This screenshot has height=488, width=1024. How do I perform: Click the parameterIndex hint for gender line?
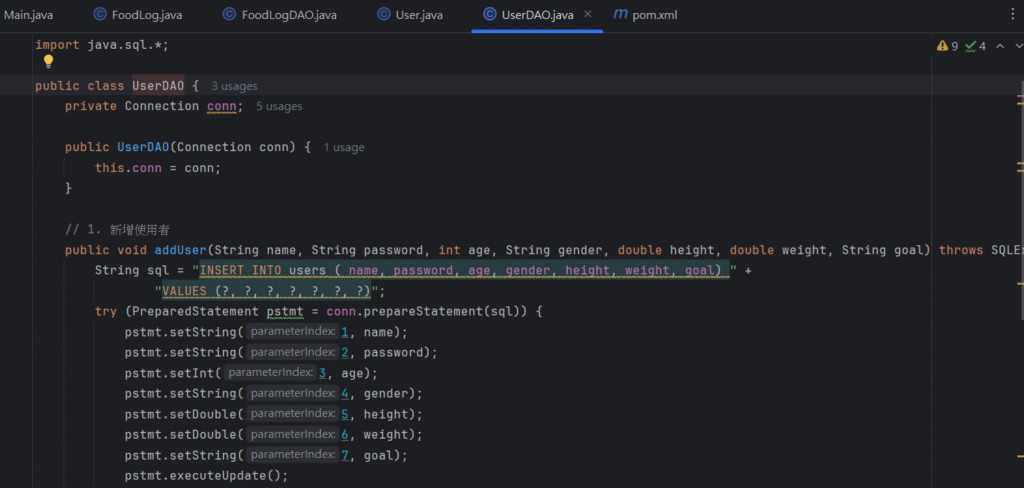click(293, 394)
